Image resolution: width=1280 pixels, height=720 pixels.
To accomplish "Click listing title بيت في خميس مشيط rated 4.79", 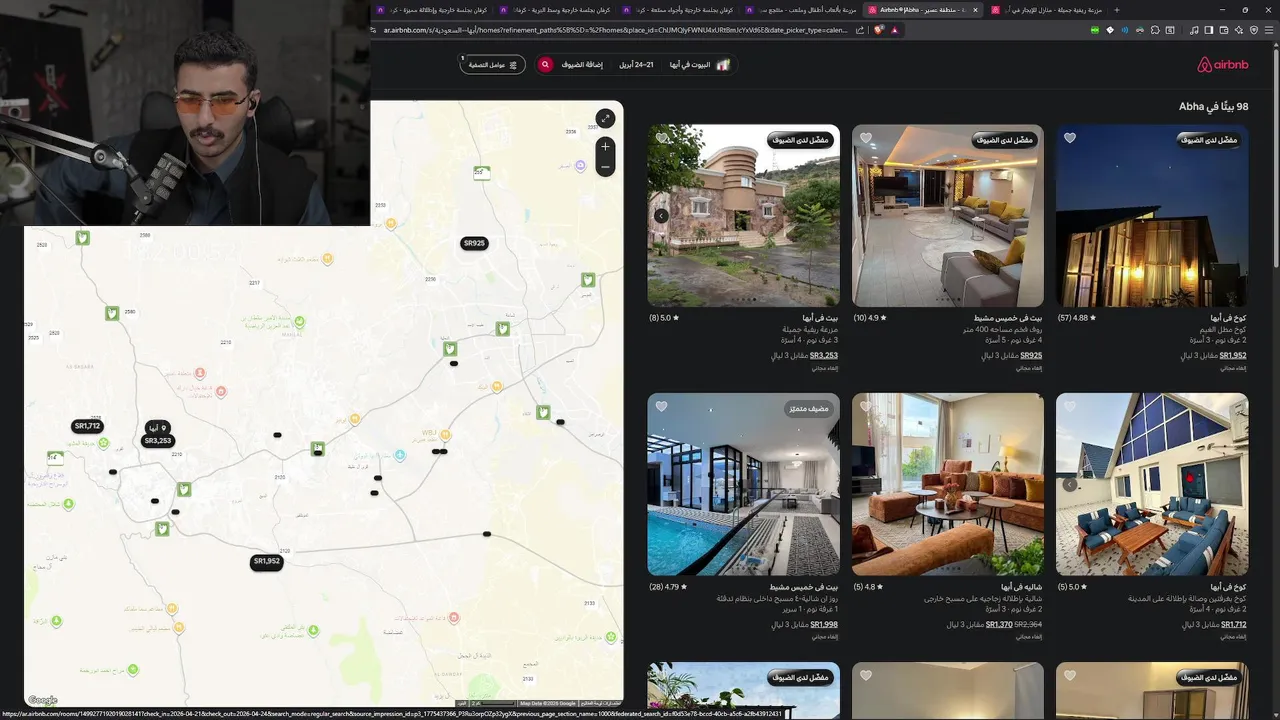I will pyautogui.click(x=804, y=587).
